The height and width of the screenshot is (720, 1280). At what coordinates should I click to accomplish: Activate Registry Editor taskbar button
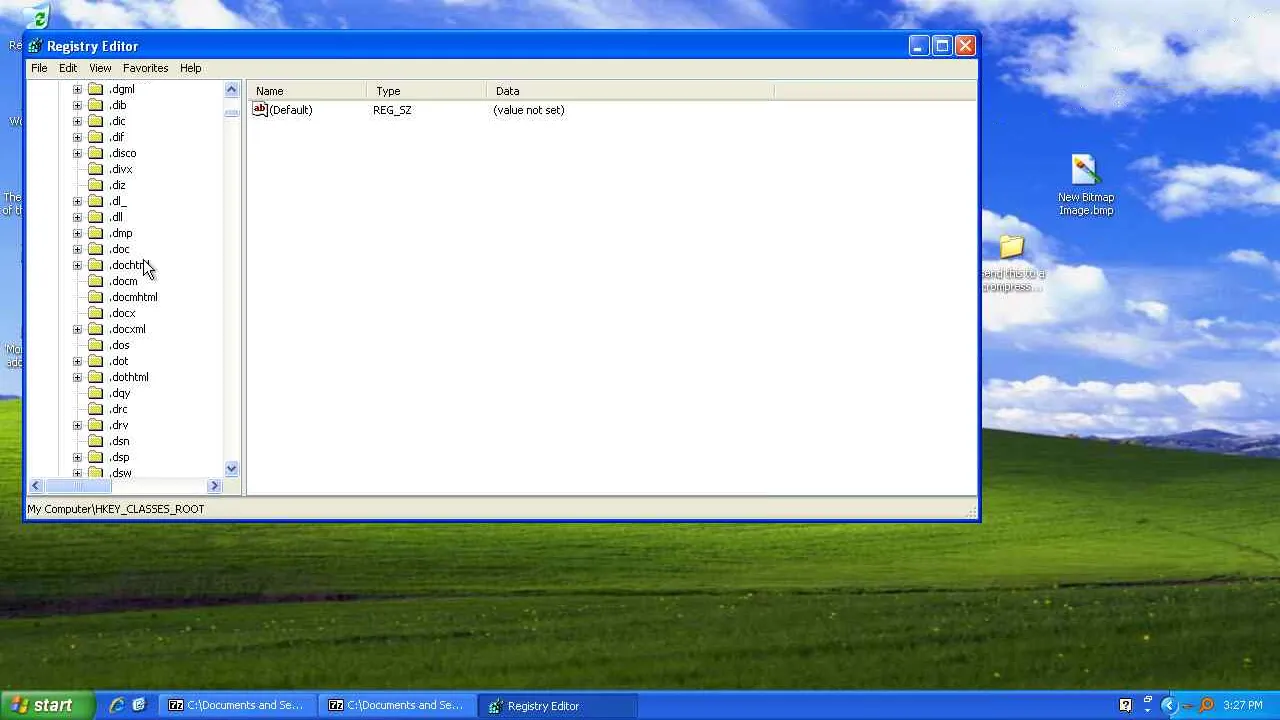557,705
